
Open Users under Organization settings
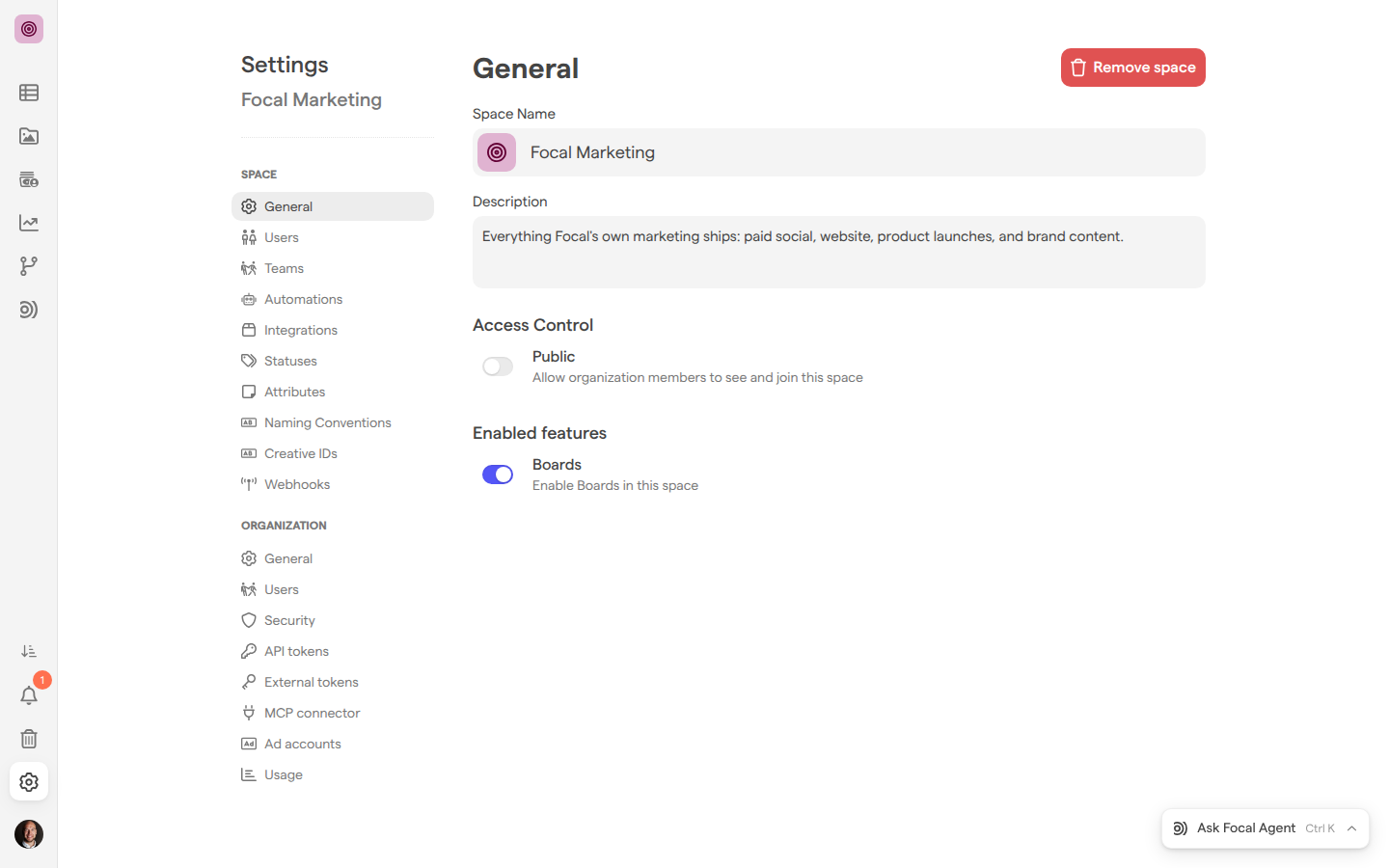tap(333, 589)
